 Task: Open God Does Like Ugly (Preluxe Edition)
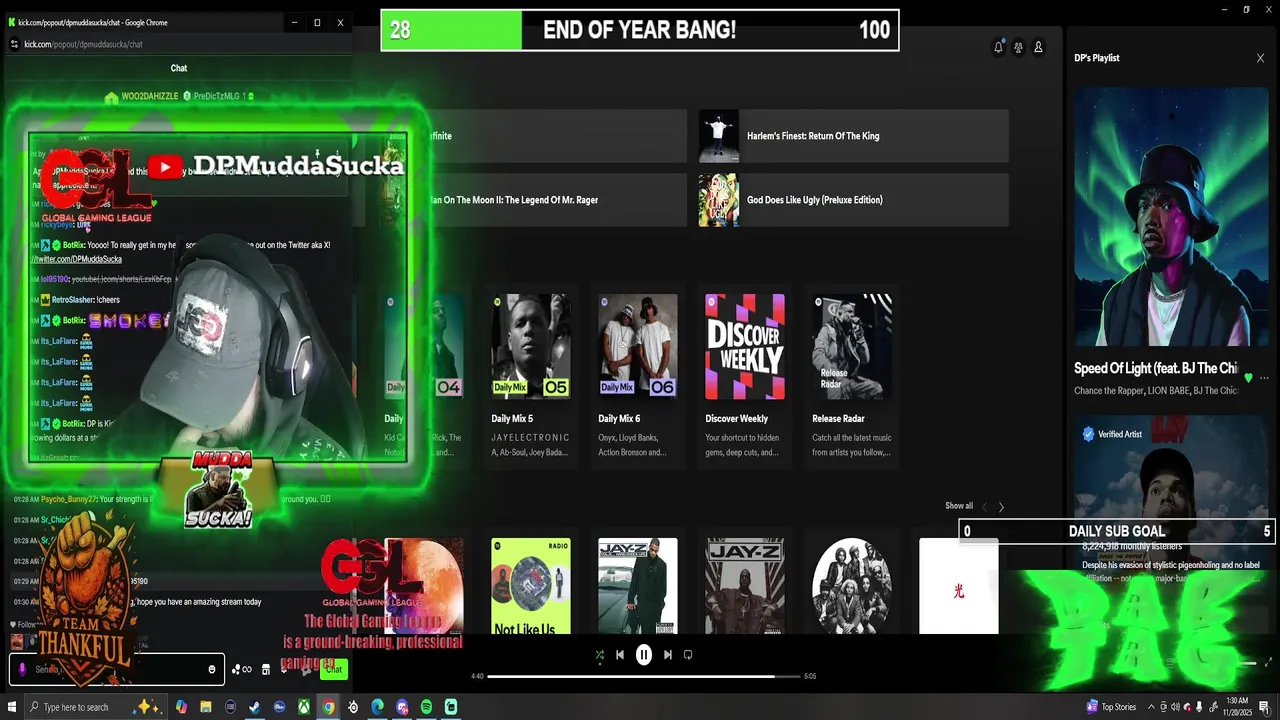tap(853, 200)
